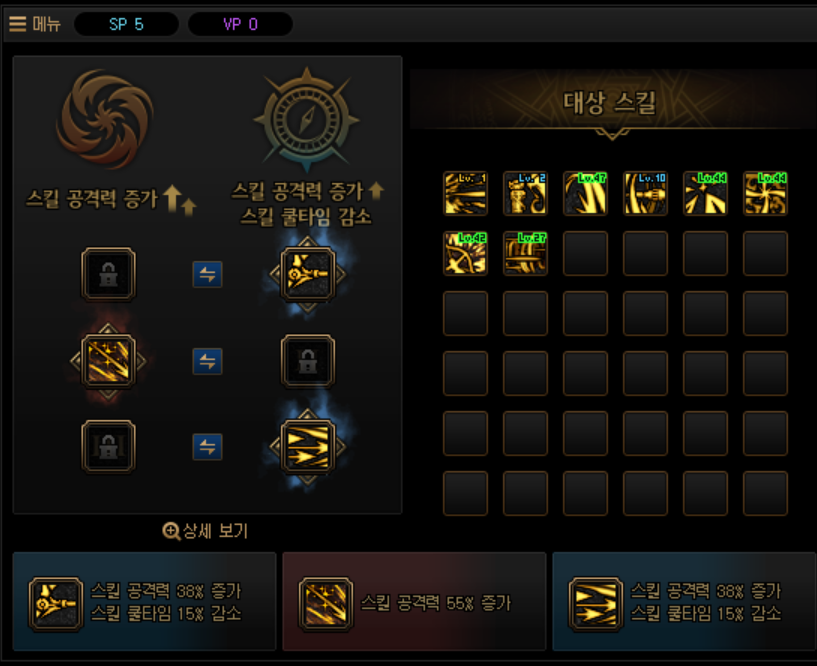Open 상세 보기 detail view
817x666 pixels.
(205, 531)
